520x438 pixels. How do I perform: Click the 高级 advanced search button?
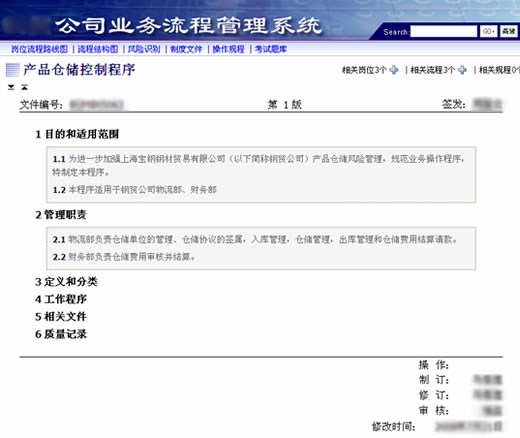pos(509,32)
